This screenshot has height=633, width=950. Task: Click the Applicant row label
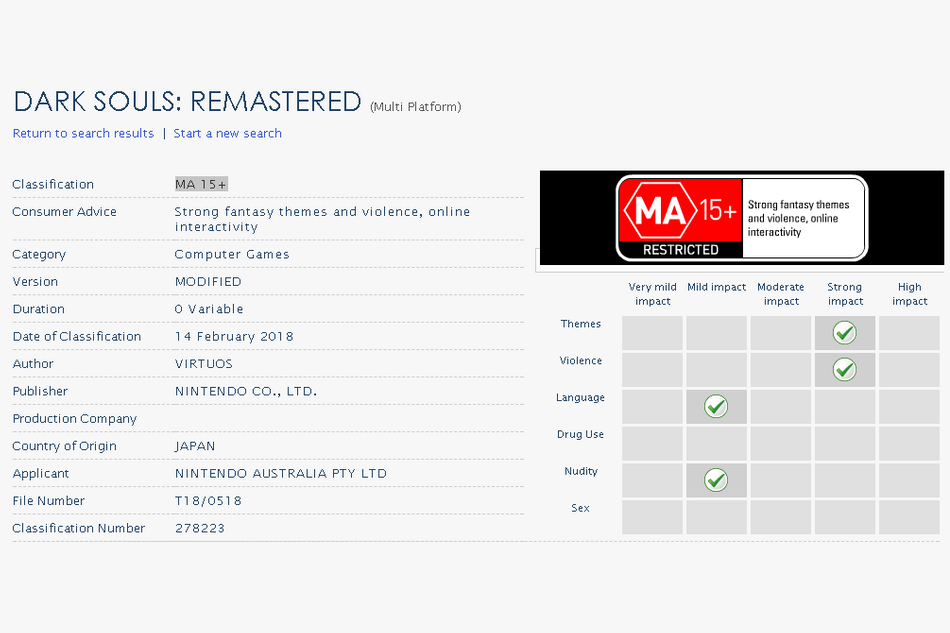point(41,473)
